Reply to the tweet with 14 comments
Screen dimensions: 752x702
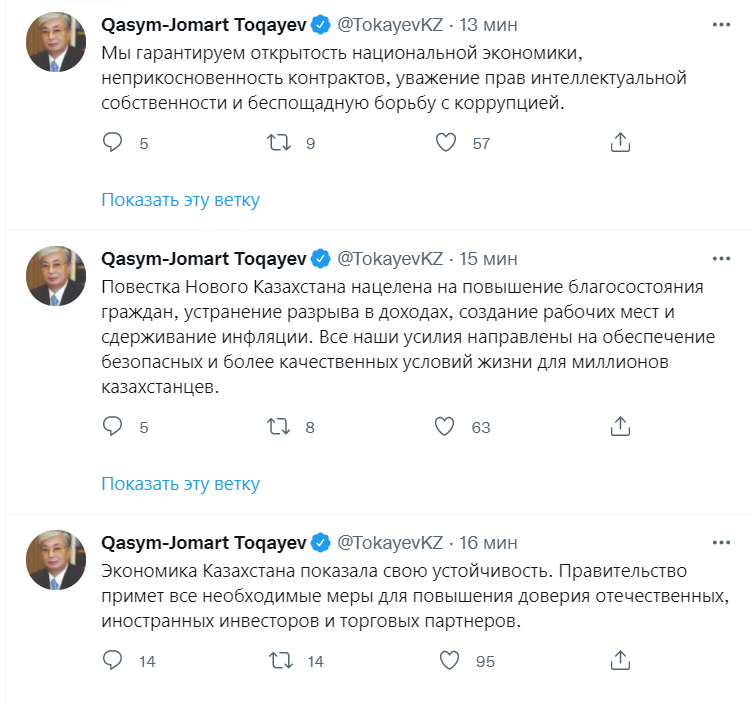pyautogui.click(x=113, y=660)
